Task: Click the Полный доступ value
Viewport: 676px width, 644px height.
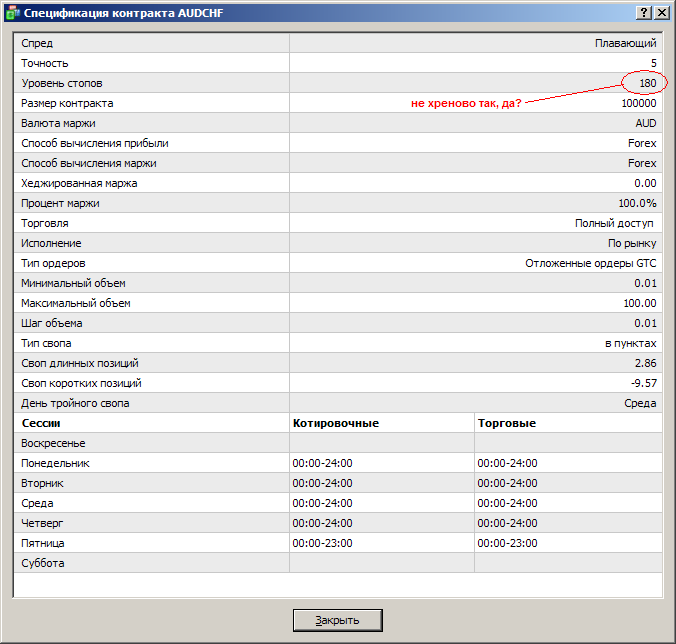Action: pos(614,223)
